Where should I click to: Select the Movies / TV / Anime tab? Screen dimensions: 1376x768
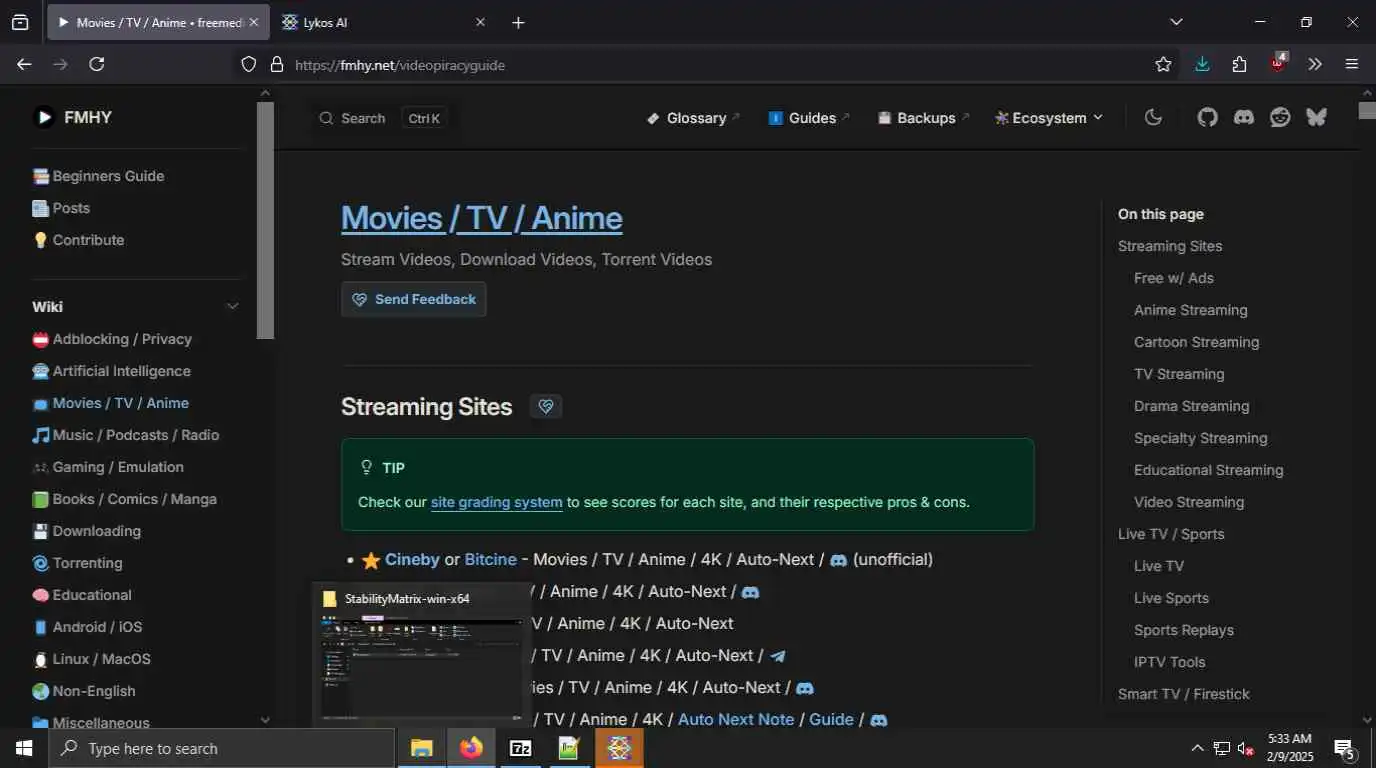(158, 22)
